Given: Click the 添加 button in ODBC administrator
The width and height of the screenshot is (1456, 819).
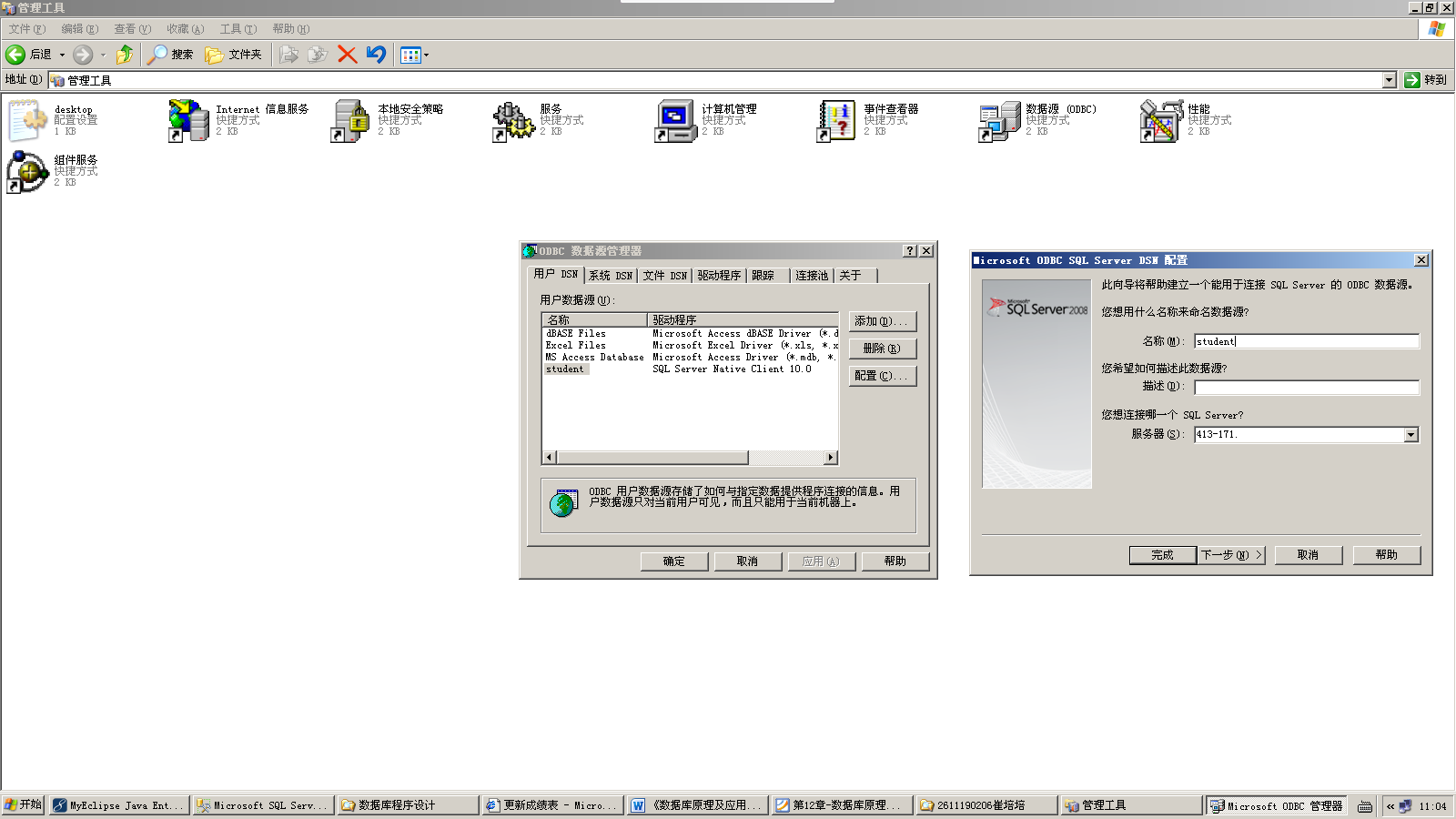Looking at the screenshot, I should (x=882, y=321).
